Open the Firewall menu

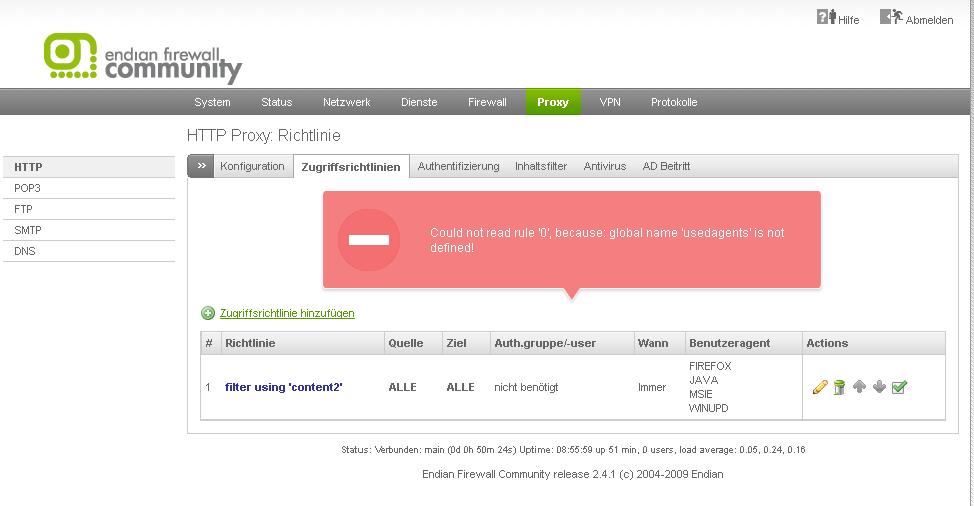(x=487, y=102)
